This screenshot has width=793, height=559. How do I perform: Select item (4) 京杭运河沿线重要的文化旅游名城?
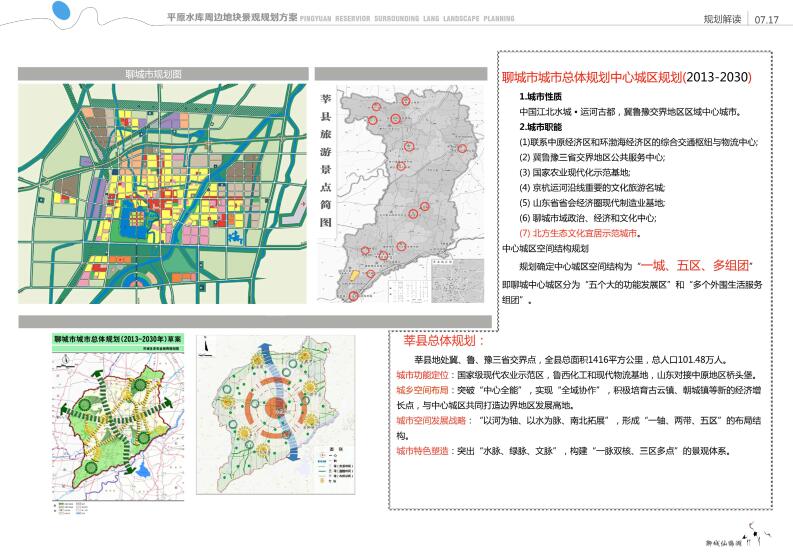click(592, 188)
